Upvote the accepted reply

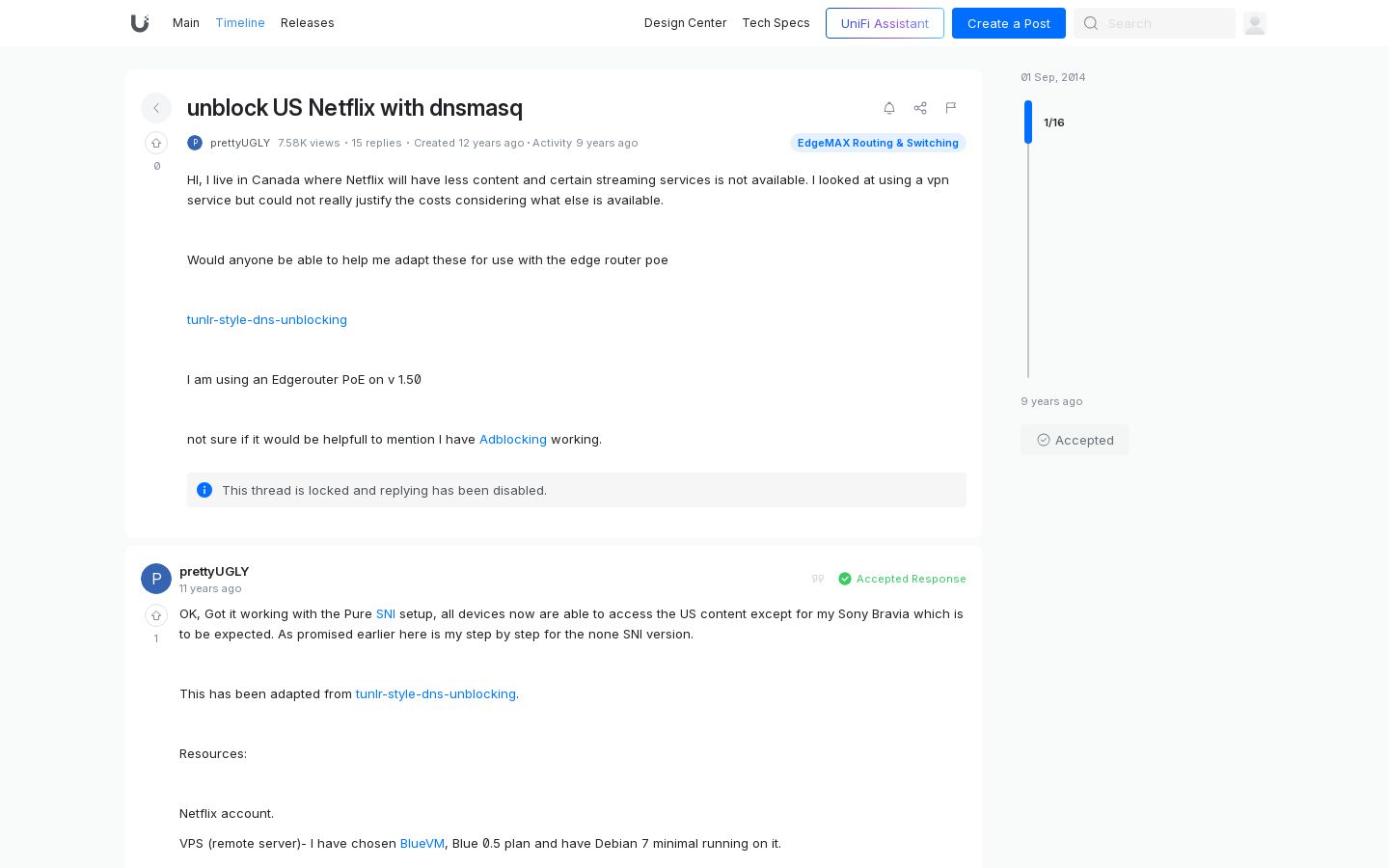click(x=156, y=615)
